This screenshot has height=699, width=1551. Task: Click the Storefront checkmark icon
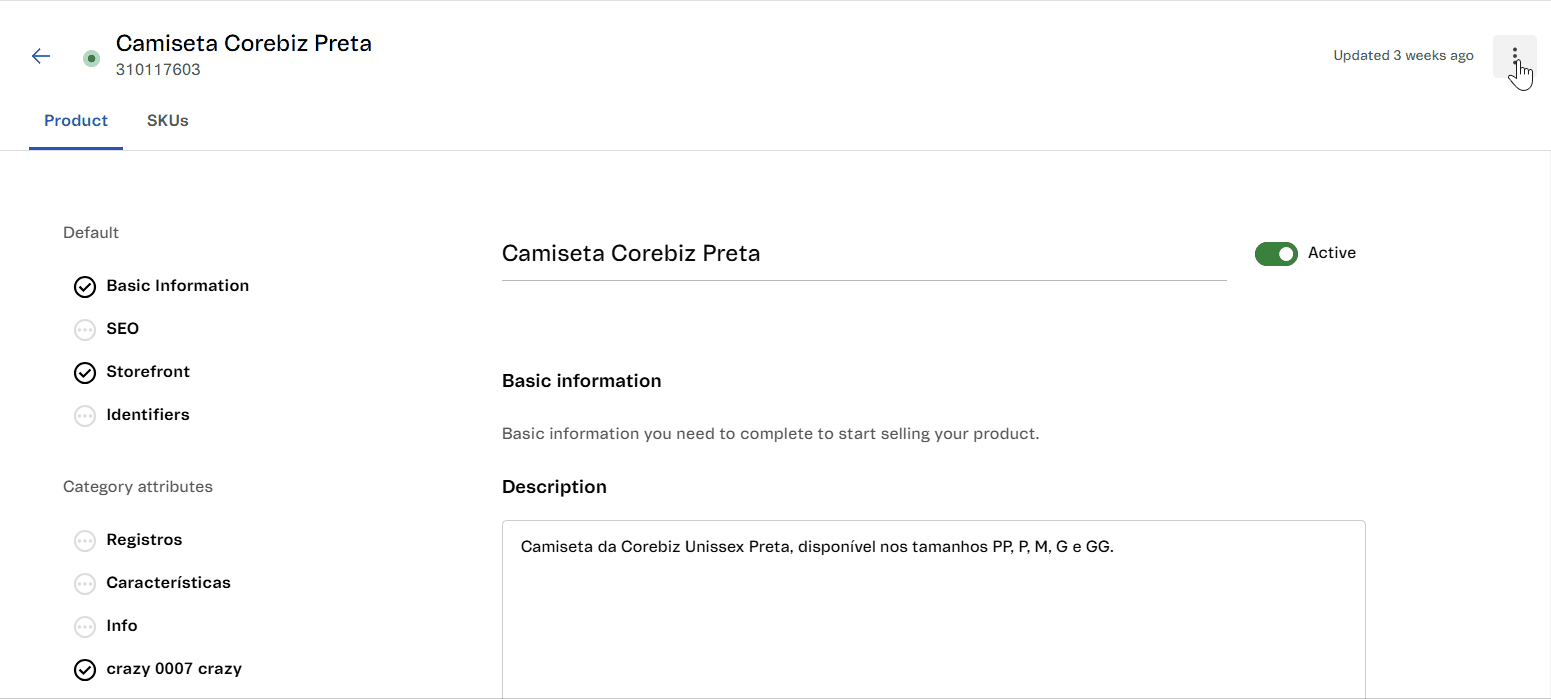[x=85, y=373]
